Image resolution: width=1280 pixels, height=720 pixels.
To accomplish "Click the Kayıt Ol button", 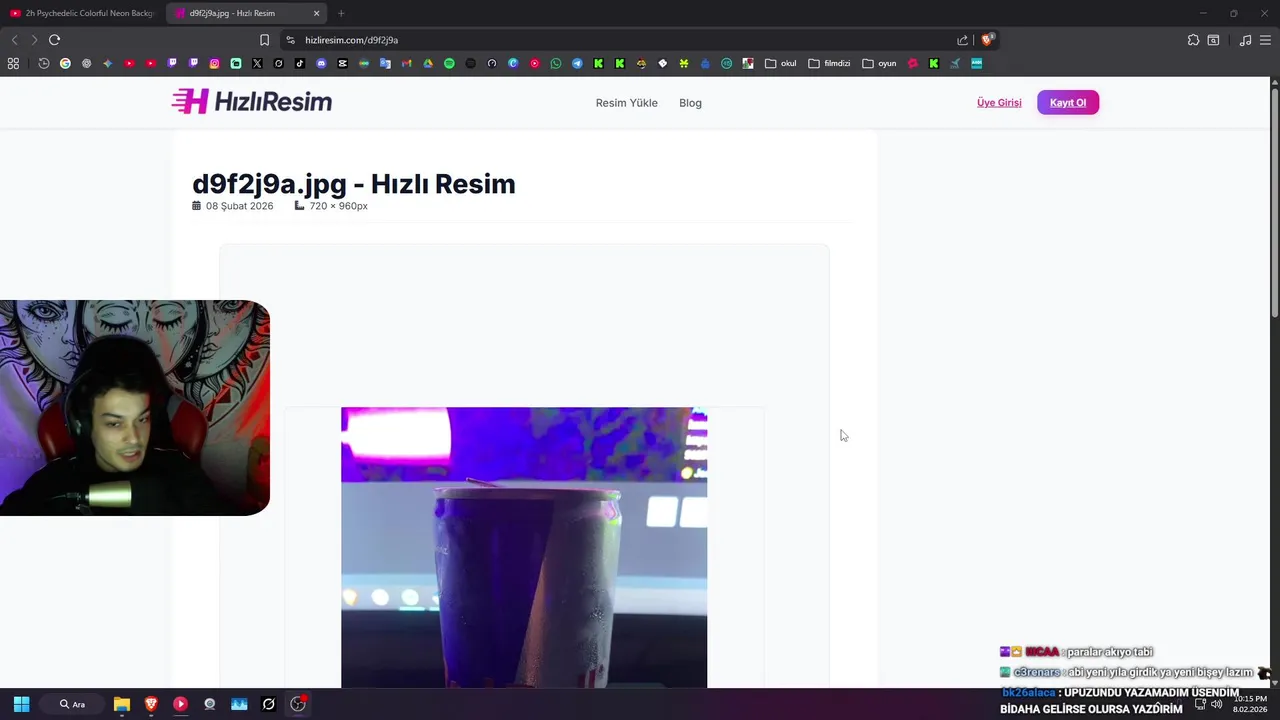I will click(1068, 103).
